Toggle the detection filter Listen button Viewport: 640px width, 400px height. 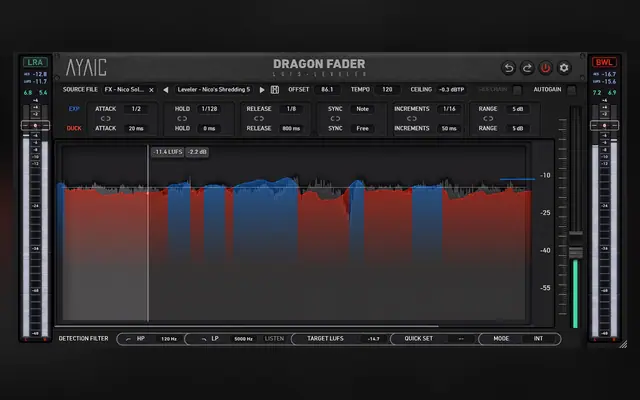pos(274,339)
